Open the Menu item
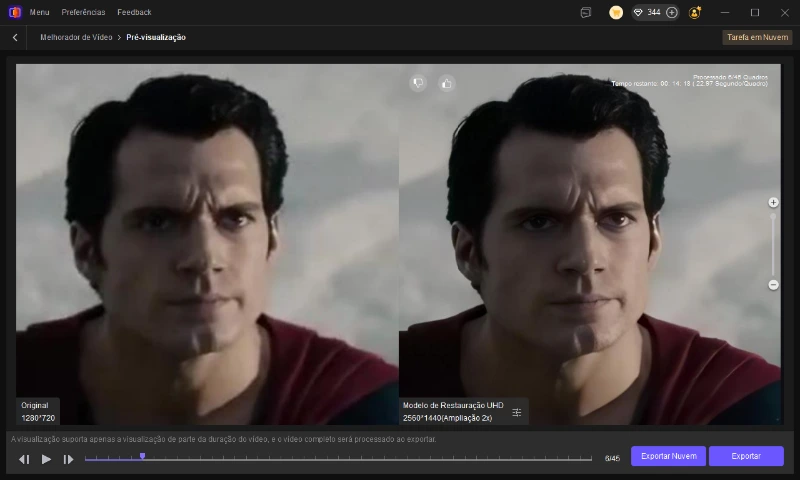The height and width of the screenshot is (480, 800). [x=39, y=12]
